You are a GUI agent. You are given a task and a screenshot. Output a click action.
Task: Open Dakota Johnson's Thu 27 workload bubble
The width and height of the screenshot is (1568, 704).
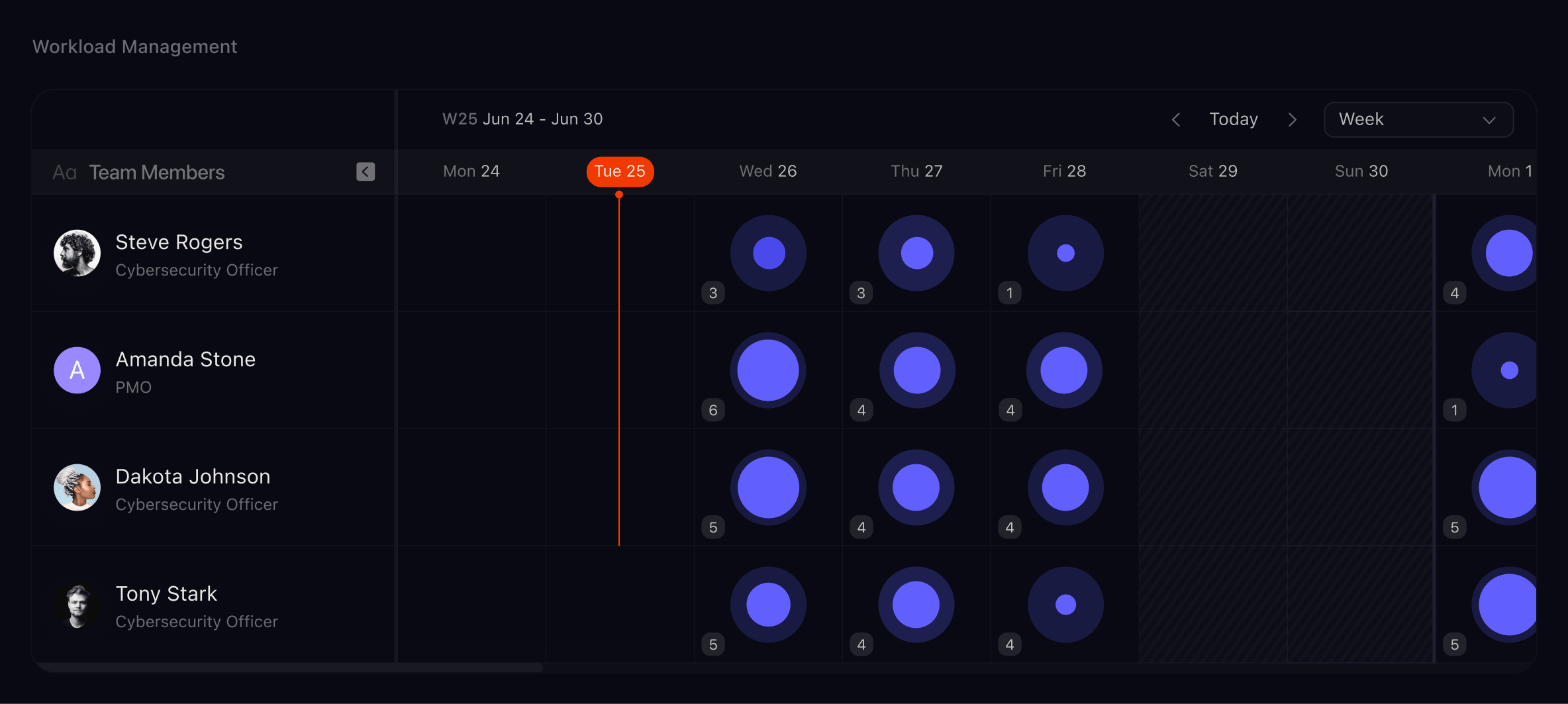coord(916,487)
